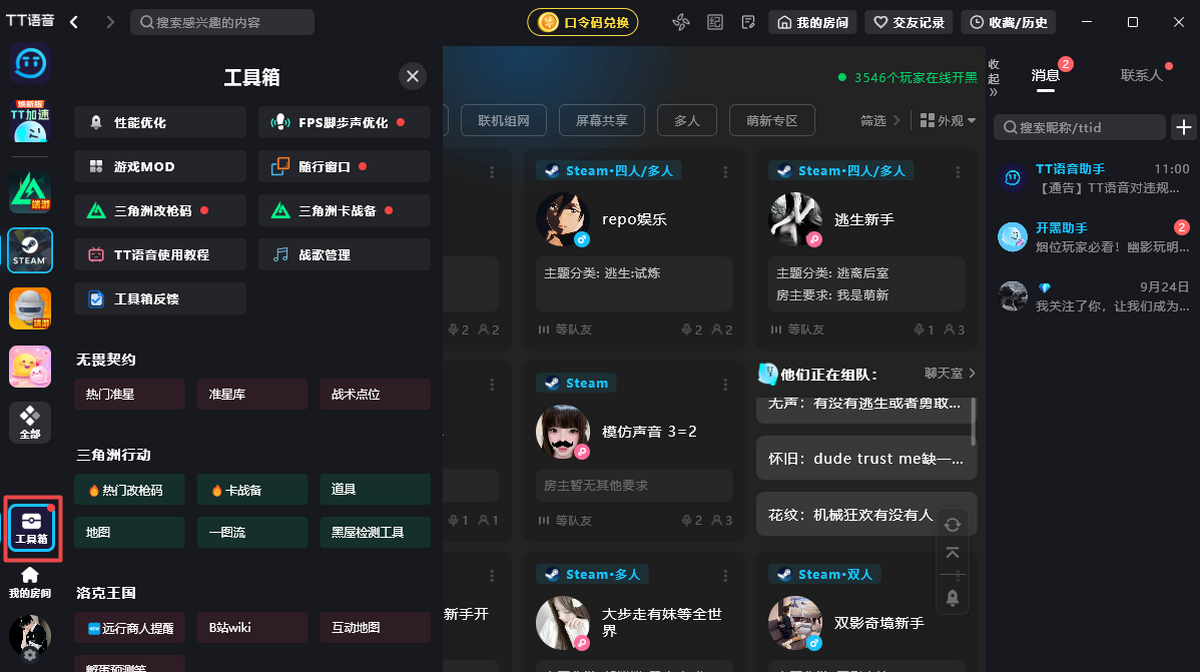Switch to 消息 tab
The height and width of the screenshot is (672, 1200).
[x=1045, y=75]
